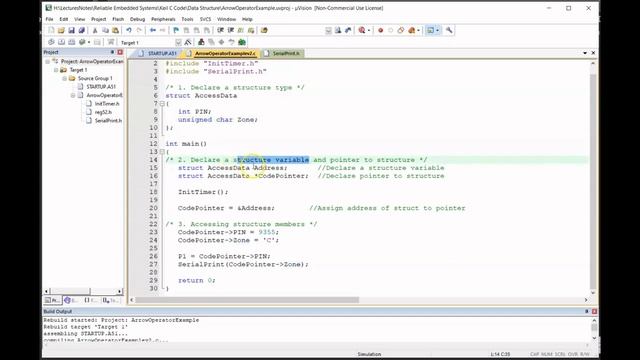Click the Redo arrow icon
This screenshot has width=640, height=360.
coord(139,30)
